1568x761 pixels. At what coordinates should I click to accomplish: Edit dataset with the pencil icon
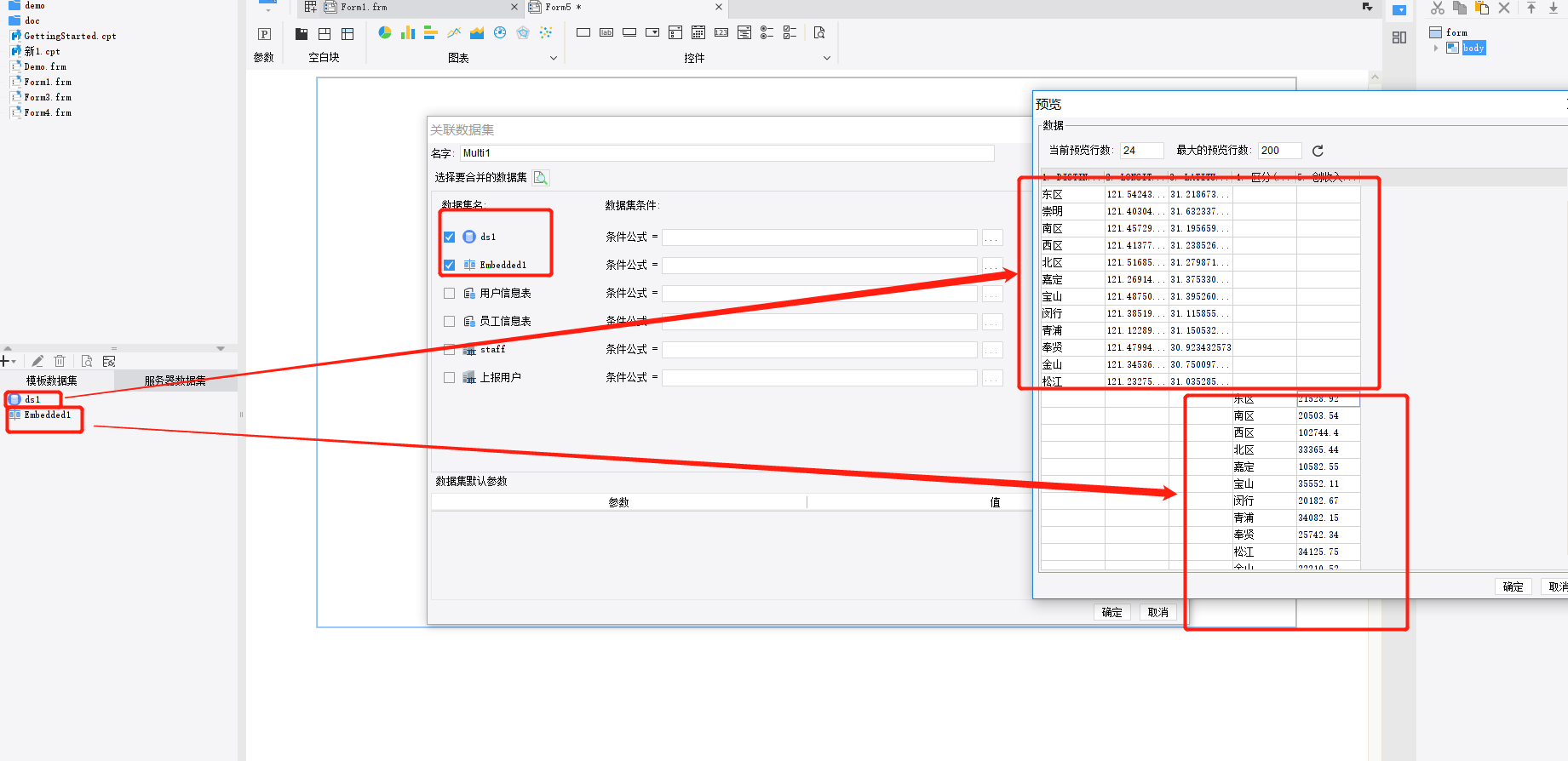37,361
